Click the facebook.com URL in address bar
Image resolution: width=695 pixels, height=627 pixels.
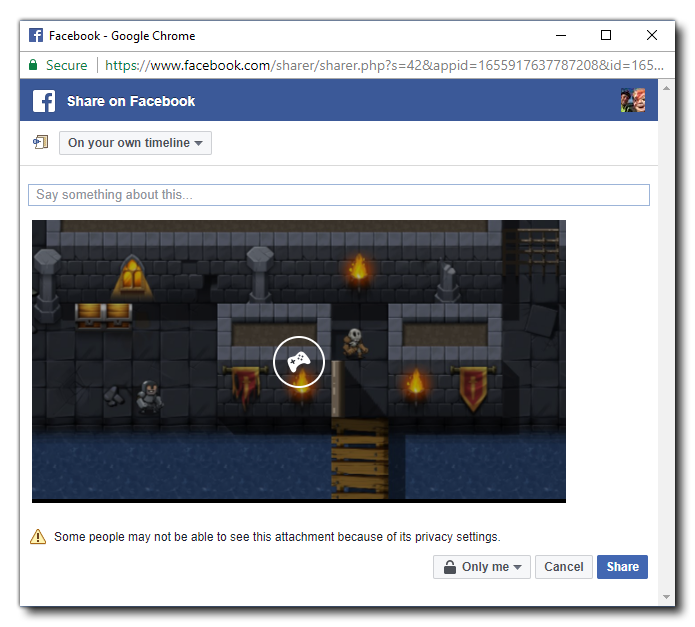tap(384, 65)
